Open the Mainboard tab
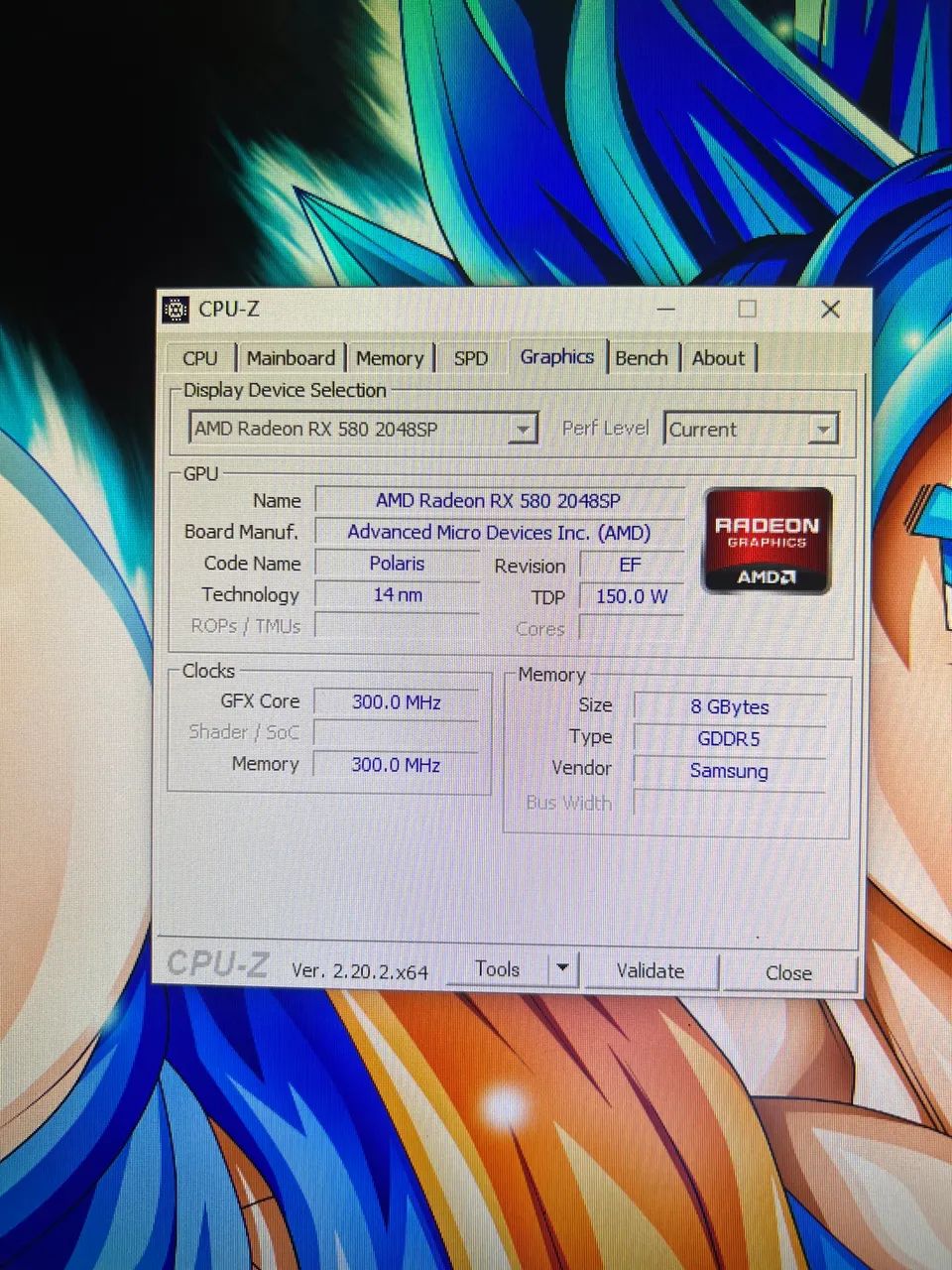 pyautogui.click(x=291, y=358)
